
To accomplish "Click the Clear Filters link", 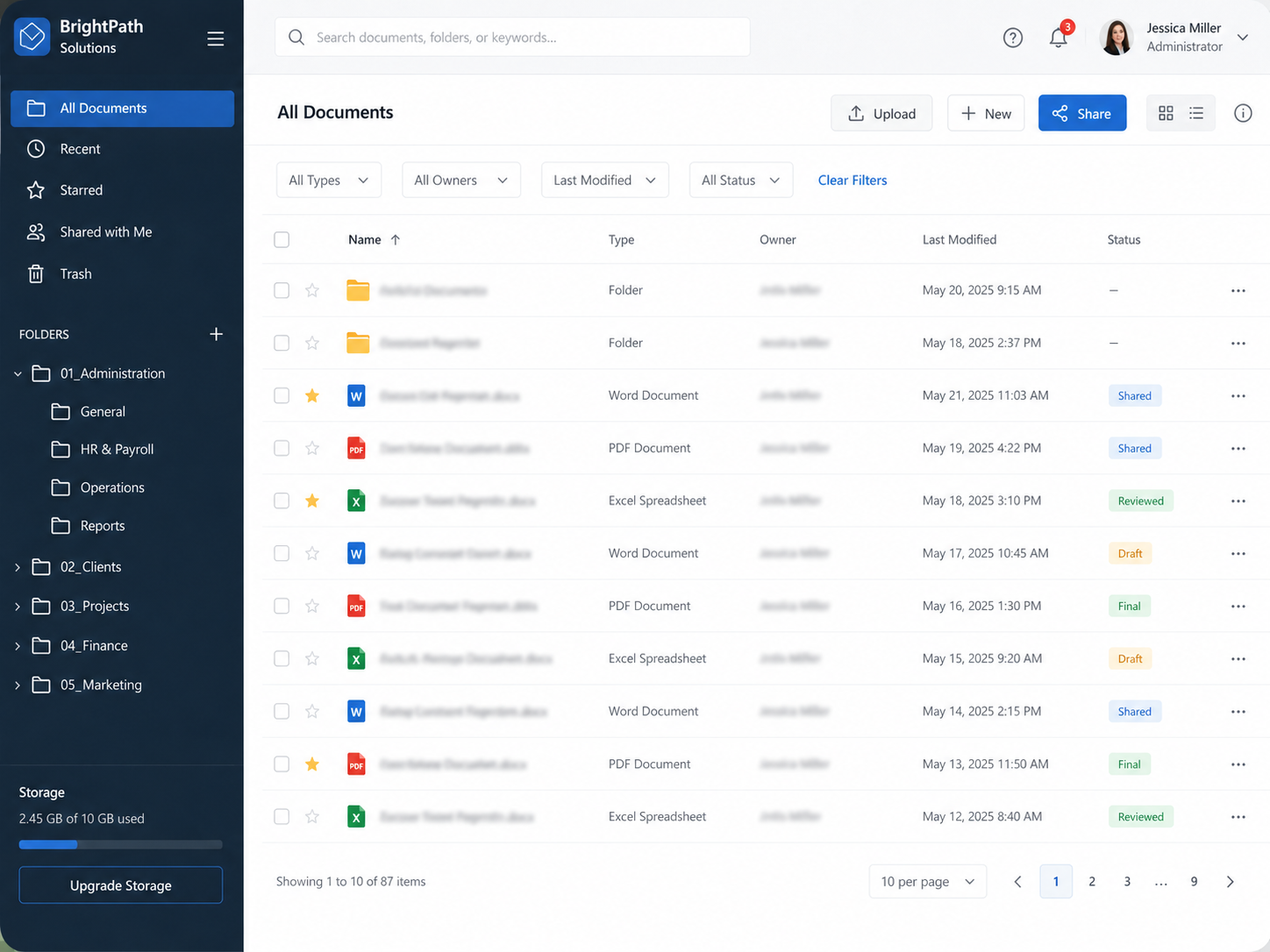I will (x=853, y=180).
